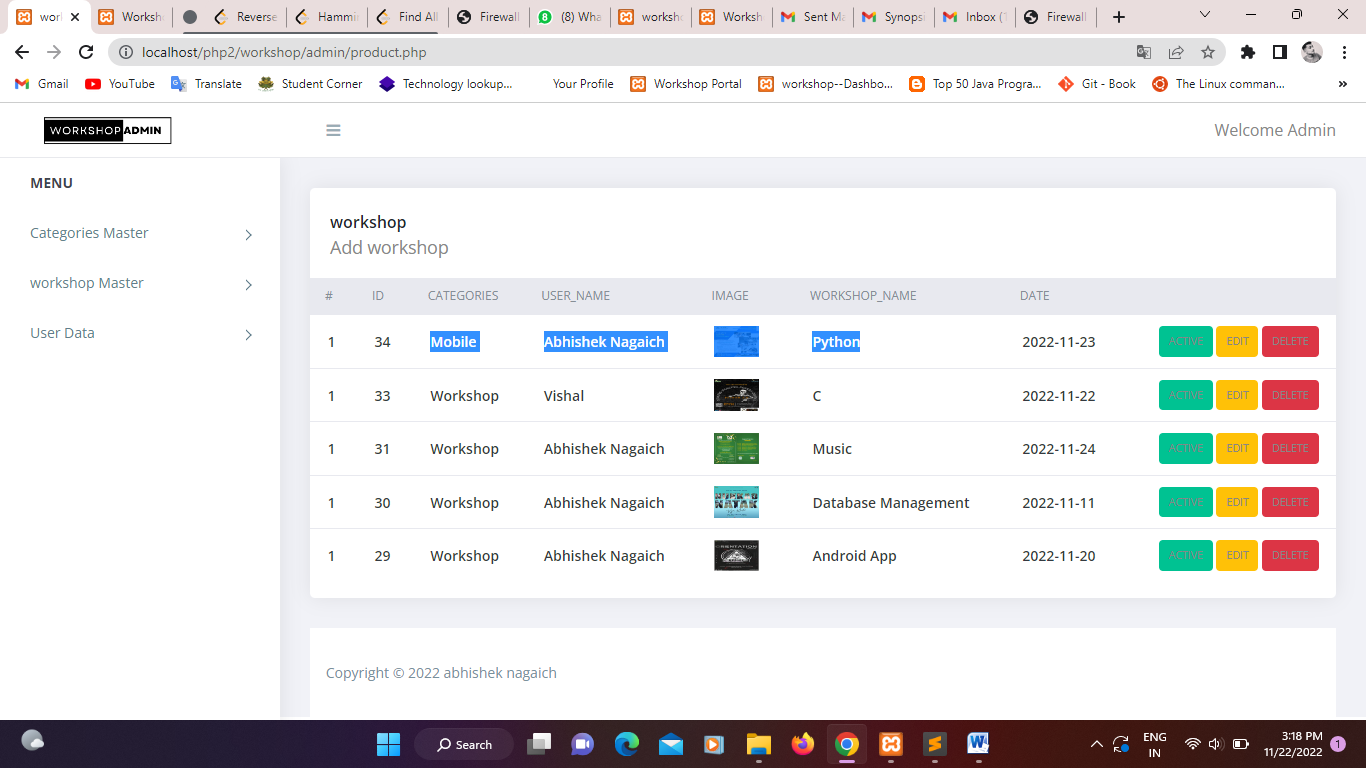1366x768 pixels.
Task: Open File Explorer from the taskbar
Action: (x=759, y=744)
